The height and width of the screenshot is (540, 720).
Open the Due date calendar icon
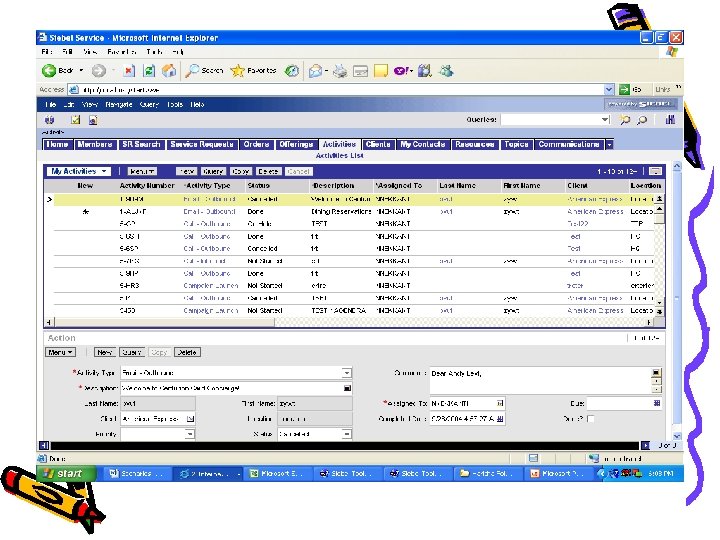point(657,403)
